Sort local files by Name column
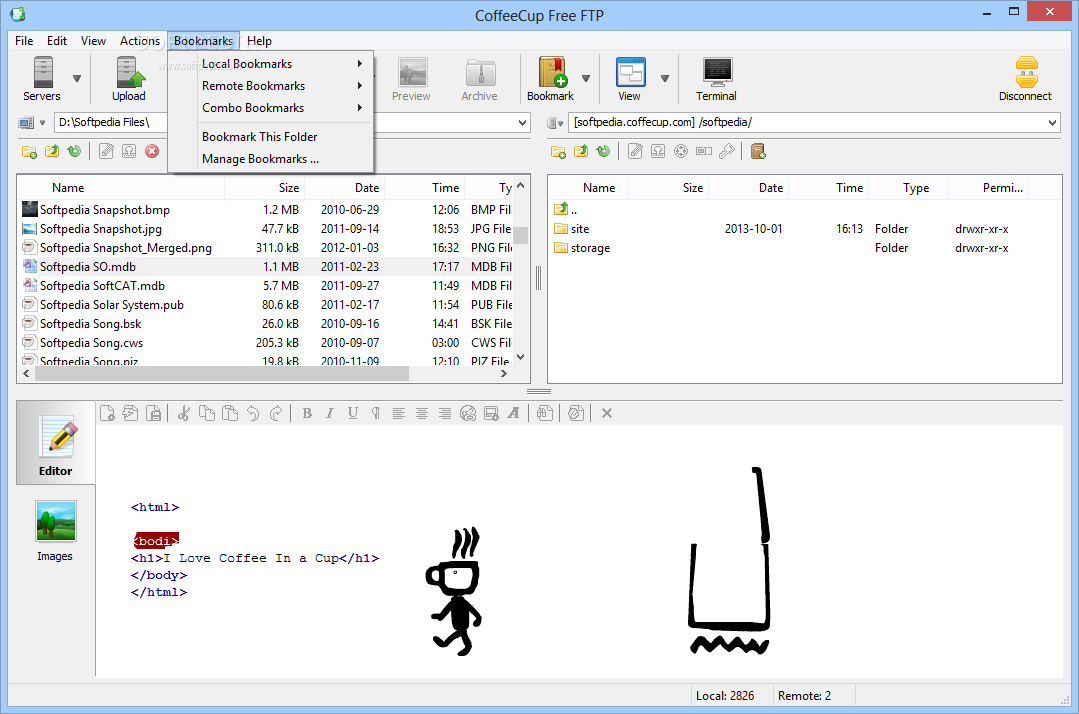 [x=121, y=188]
